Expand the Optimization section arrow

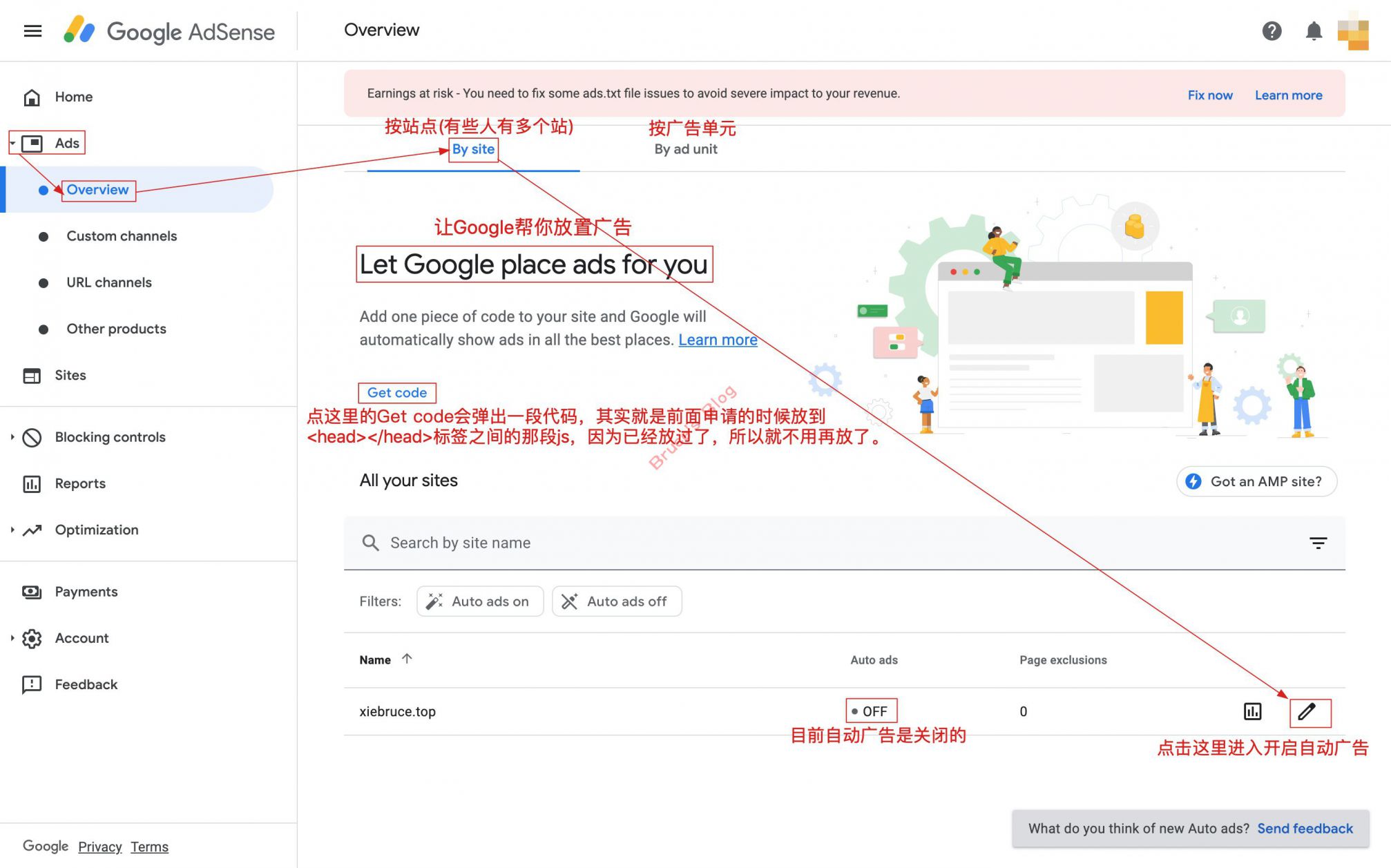[12, 530]
